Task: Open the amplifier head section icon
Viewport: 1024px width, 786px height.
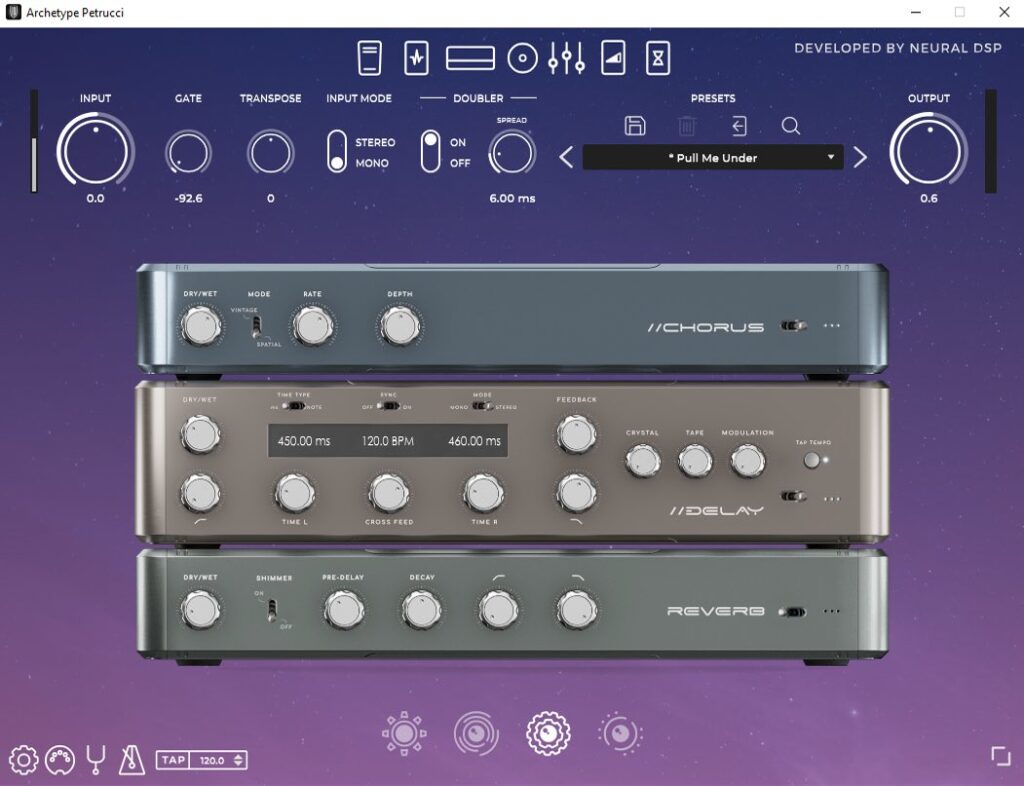Action: (x=470, y=58)
